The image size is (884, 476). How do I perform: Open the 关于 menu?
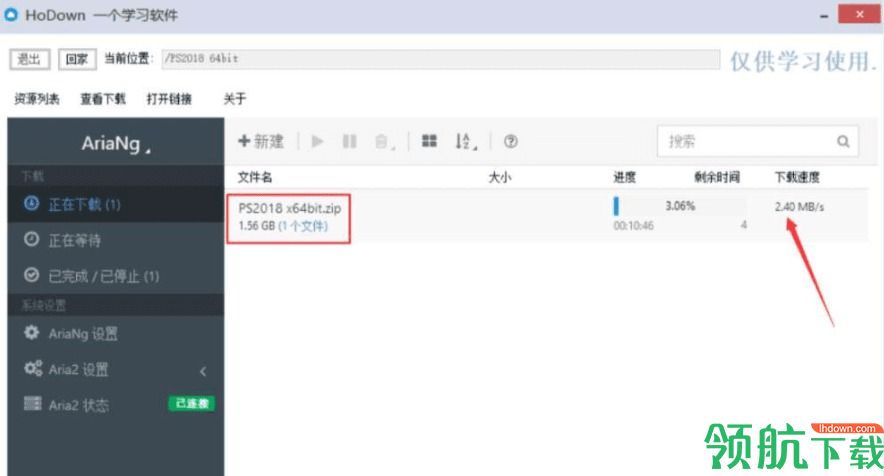235,99
